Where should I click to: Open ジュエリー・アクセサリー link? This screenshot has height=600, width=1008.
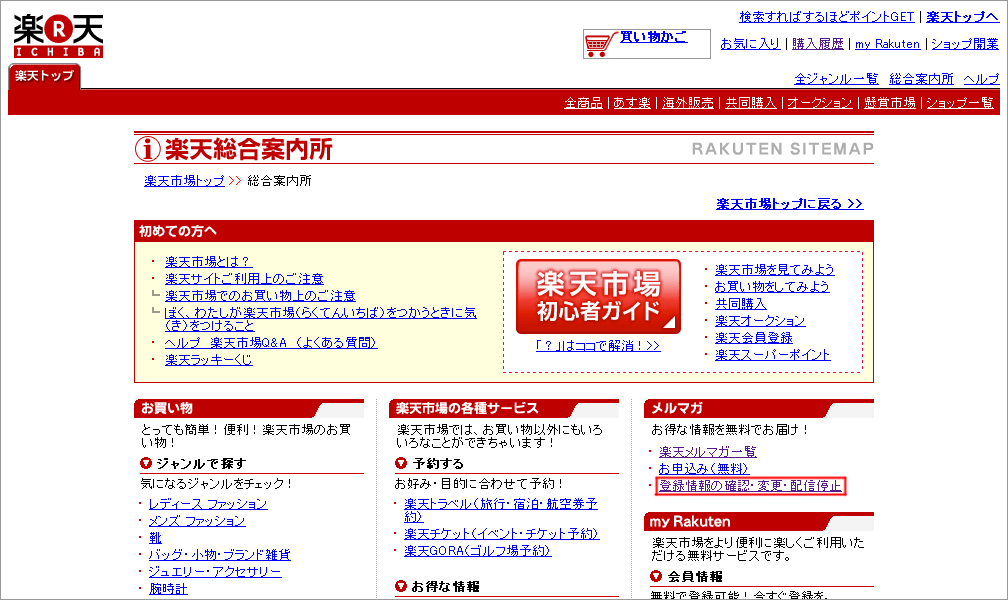(x=215, y=572)
